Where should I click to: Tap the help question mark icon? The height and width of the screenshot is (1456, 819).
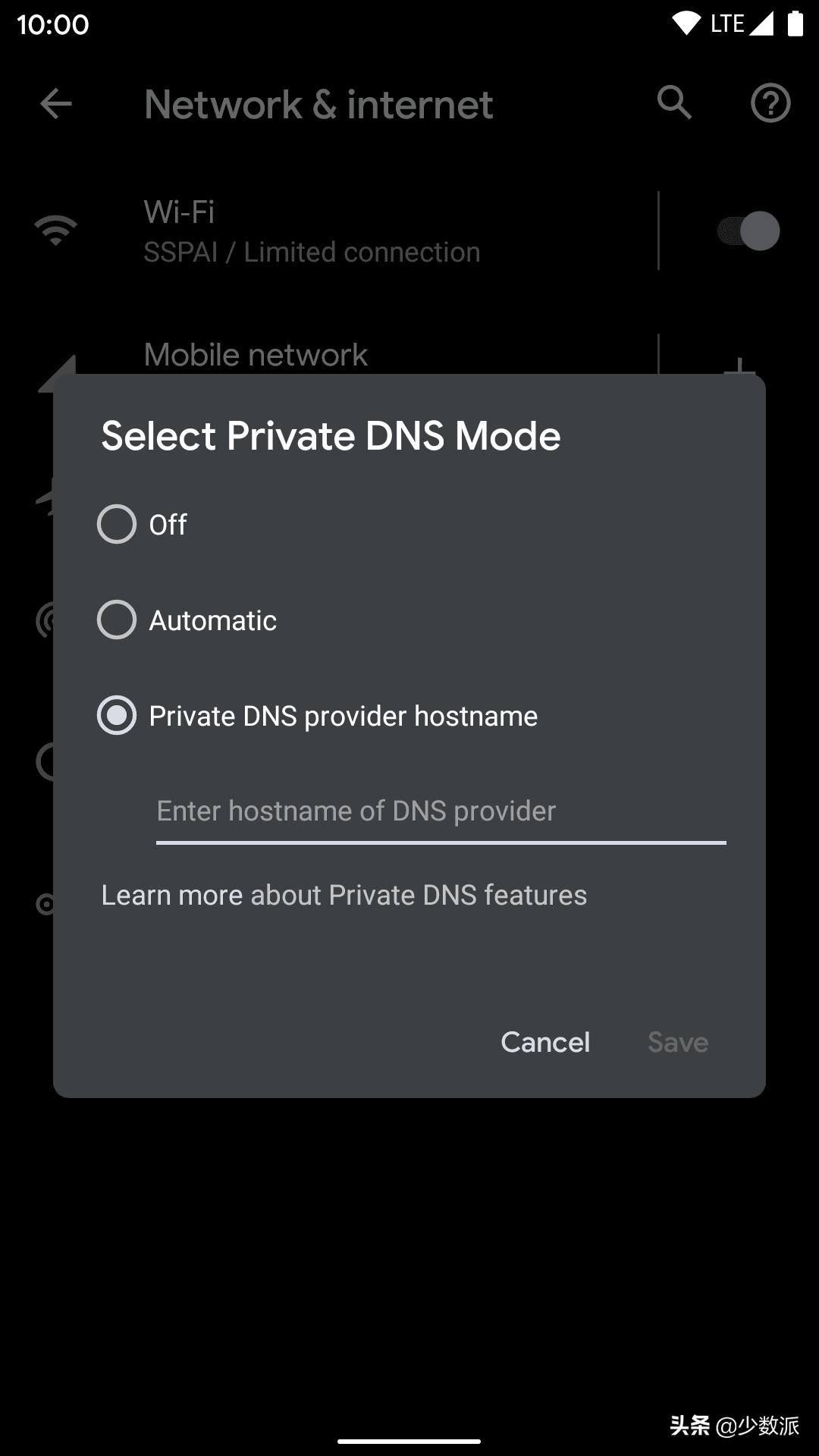click(x=770, y=103)
